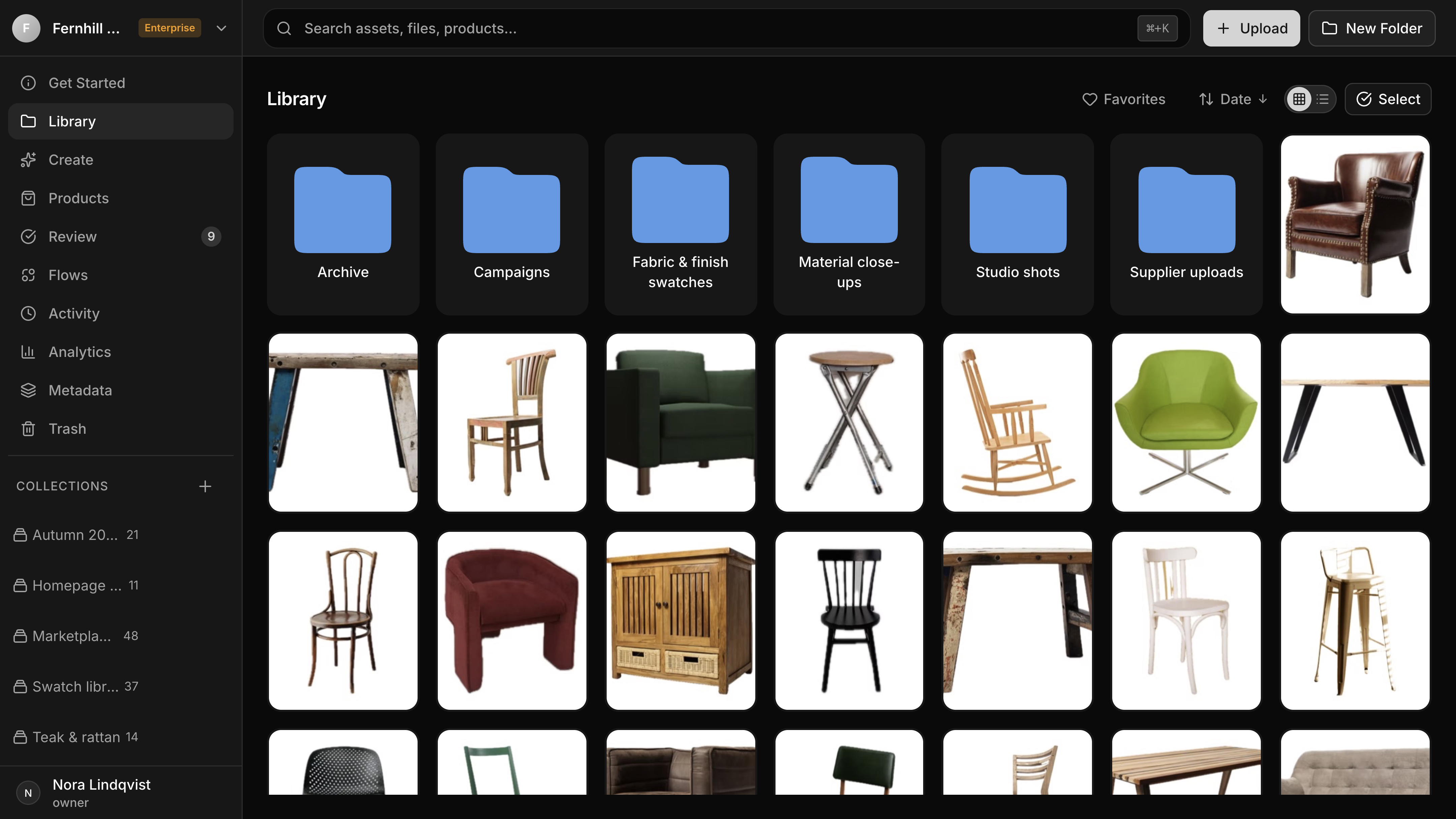
Task: Click the search magnifier icon
Action: coord(284,28)
